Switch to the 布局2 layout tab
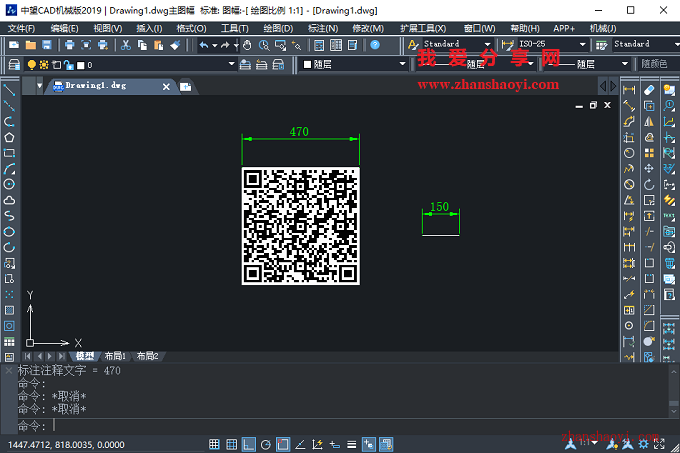The image size is (680, 453). tap(147, 356)
